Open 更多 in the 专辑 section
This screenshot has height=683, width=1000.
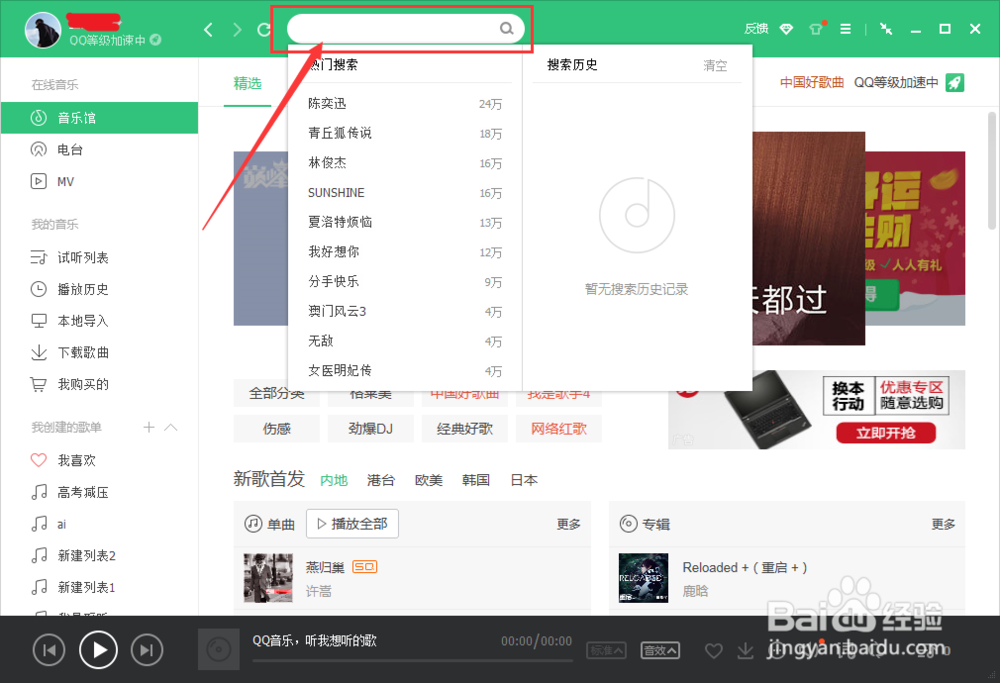pos(943,524)
